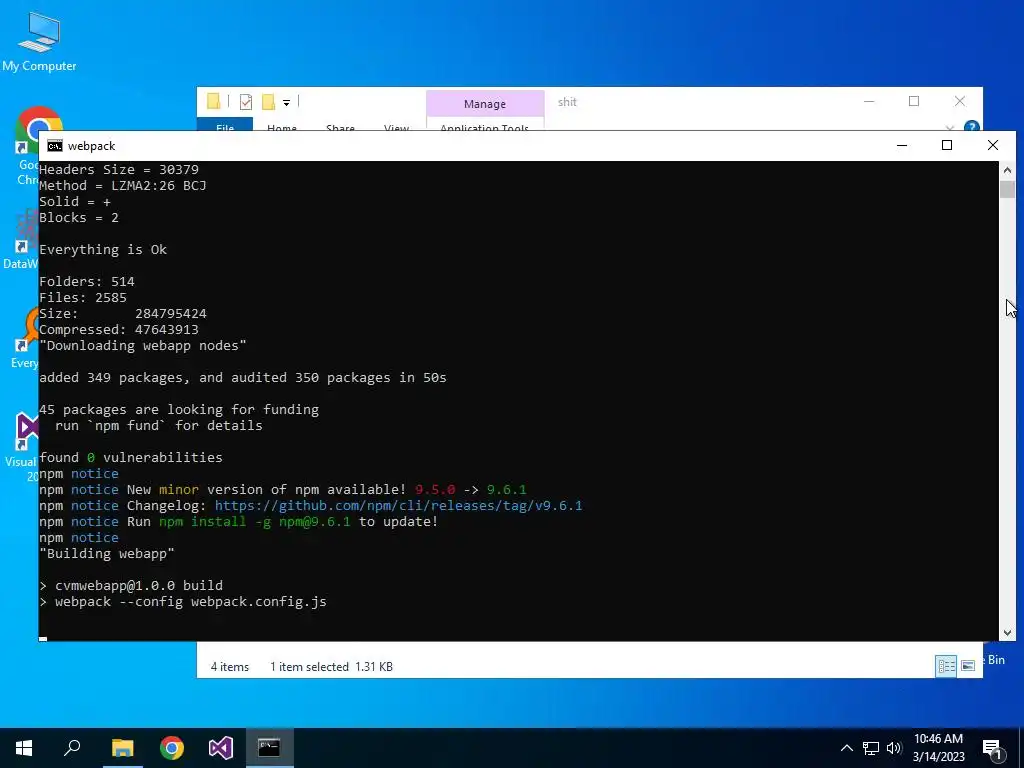Image resolution: width=1024 pixels, height=768 pixels.
Task: Click the Properties checkmark icon in Explorer toolbar
Action: click(x=246, y=102)
